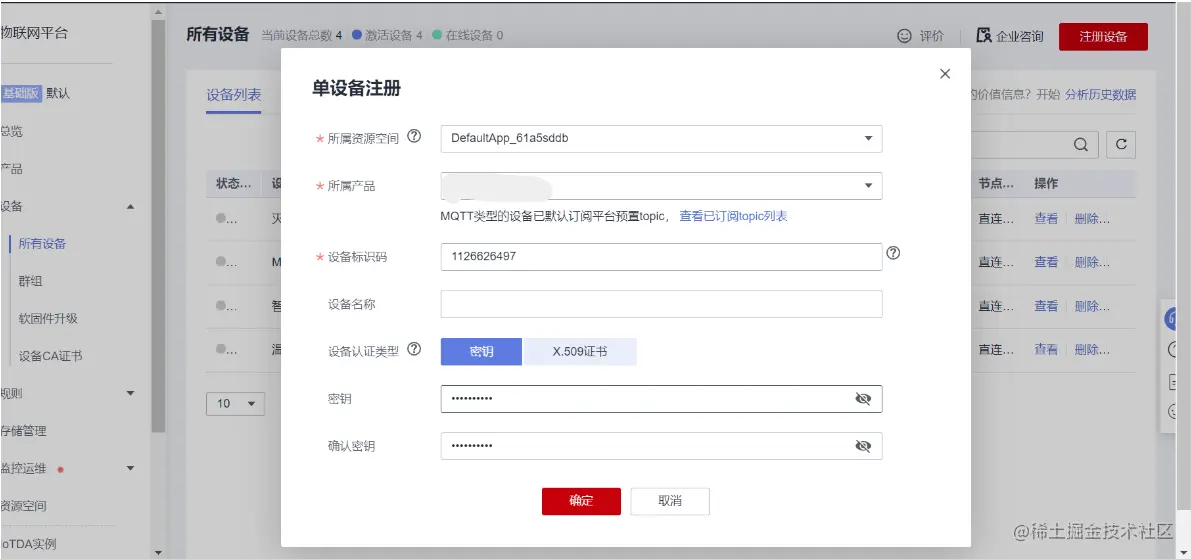Focus the 密钥 password field
1191x559 pixels.
pyautogui.click(x=661, y=399)
